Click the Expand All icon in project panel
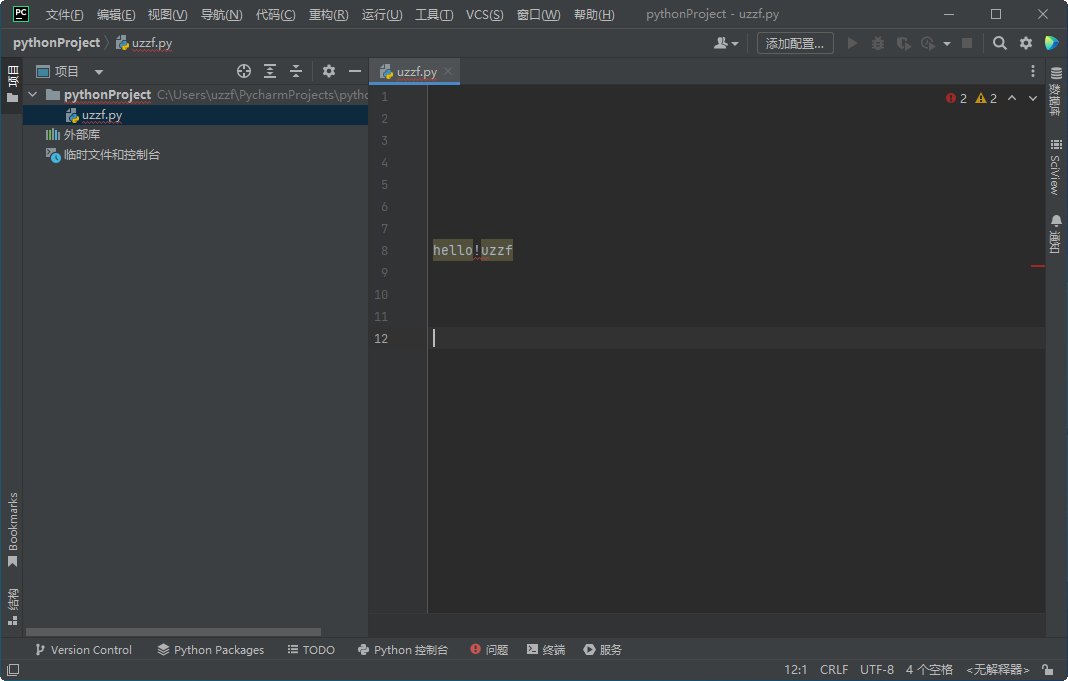 coord(270,71)
